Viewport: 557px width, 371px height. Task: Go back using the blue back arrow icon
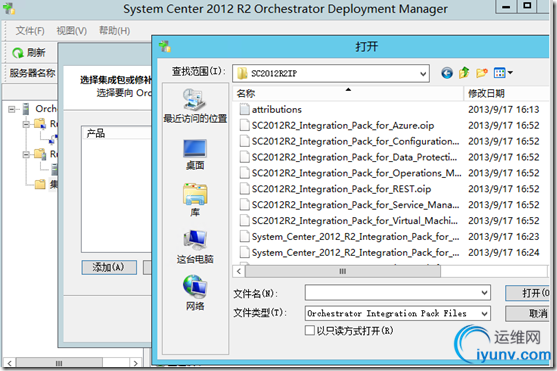(x=447, y=73)
